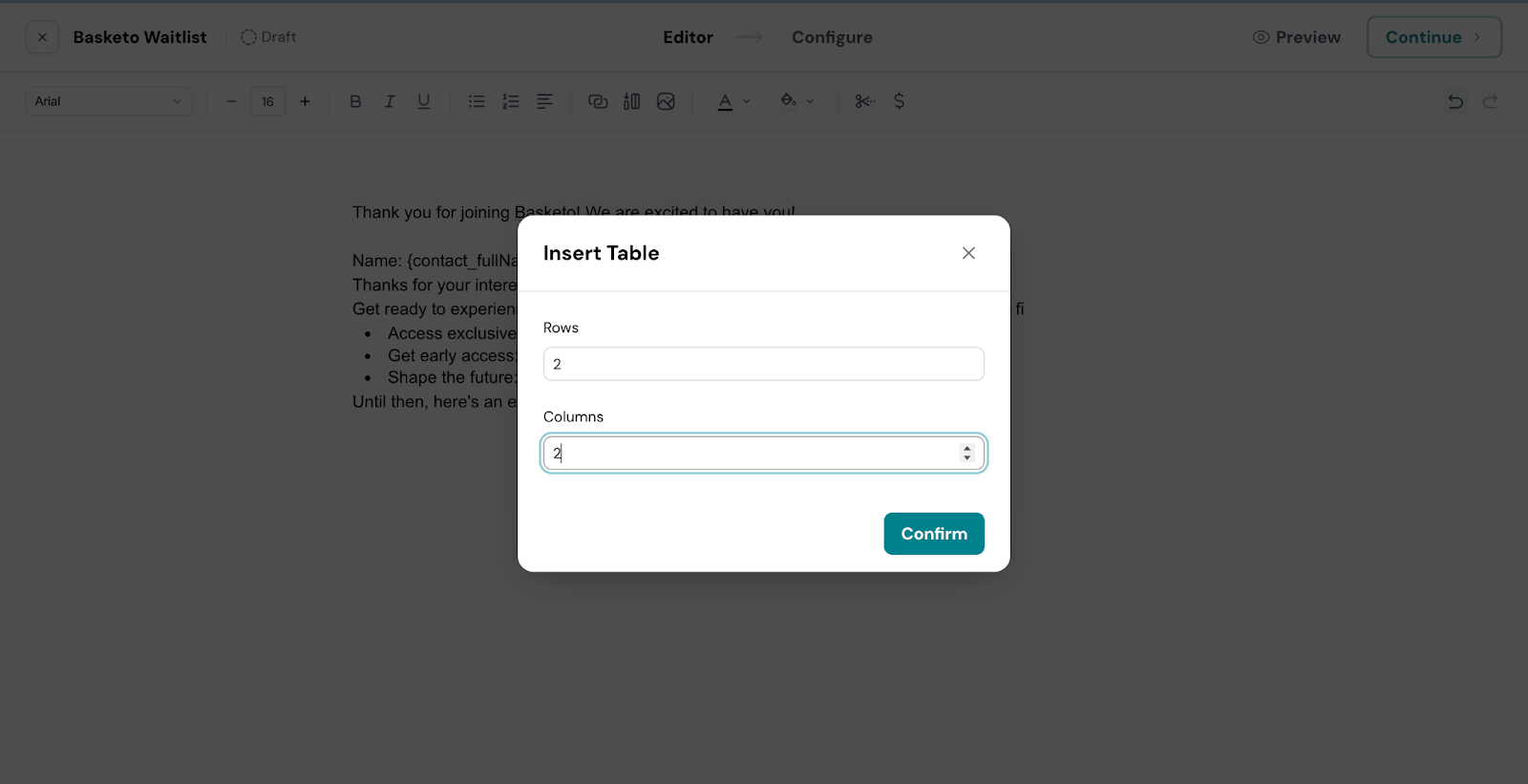Click the dollar sign variable icon
Screen dimensions: 1528x784
[899, 101]
